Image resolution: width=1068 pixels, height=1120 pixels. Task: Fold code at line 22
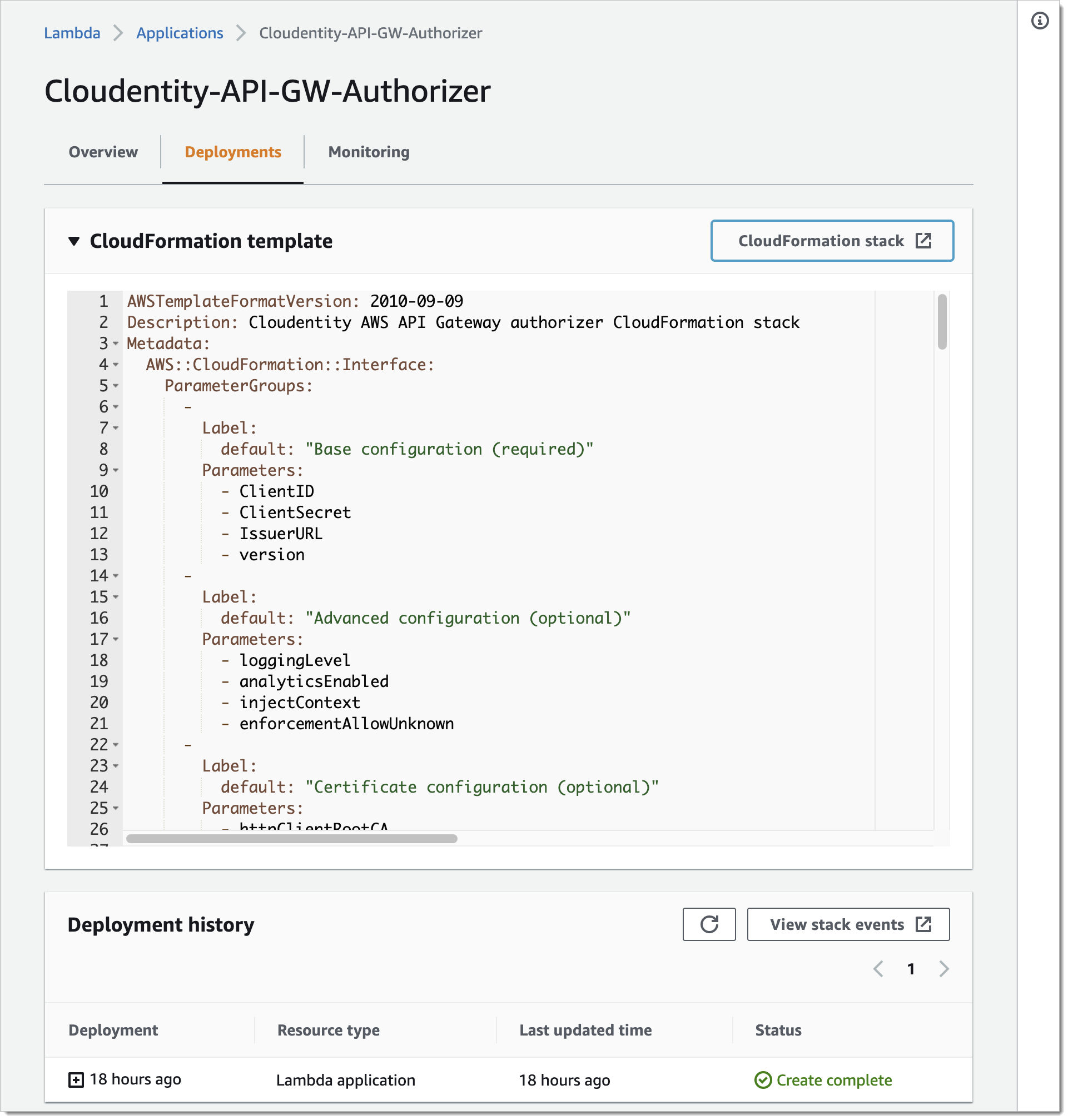(x=116, y=744)
